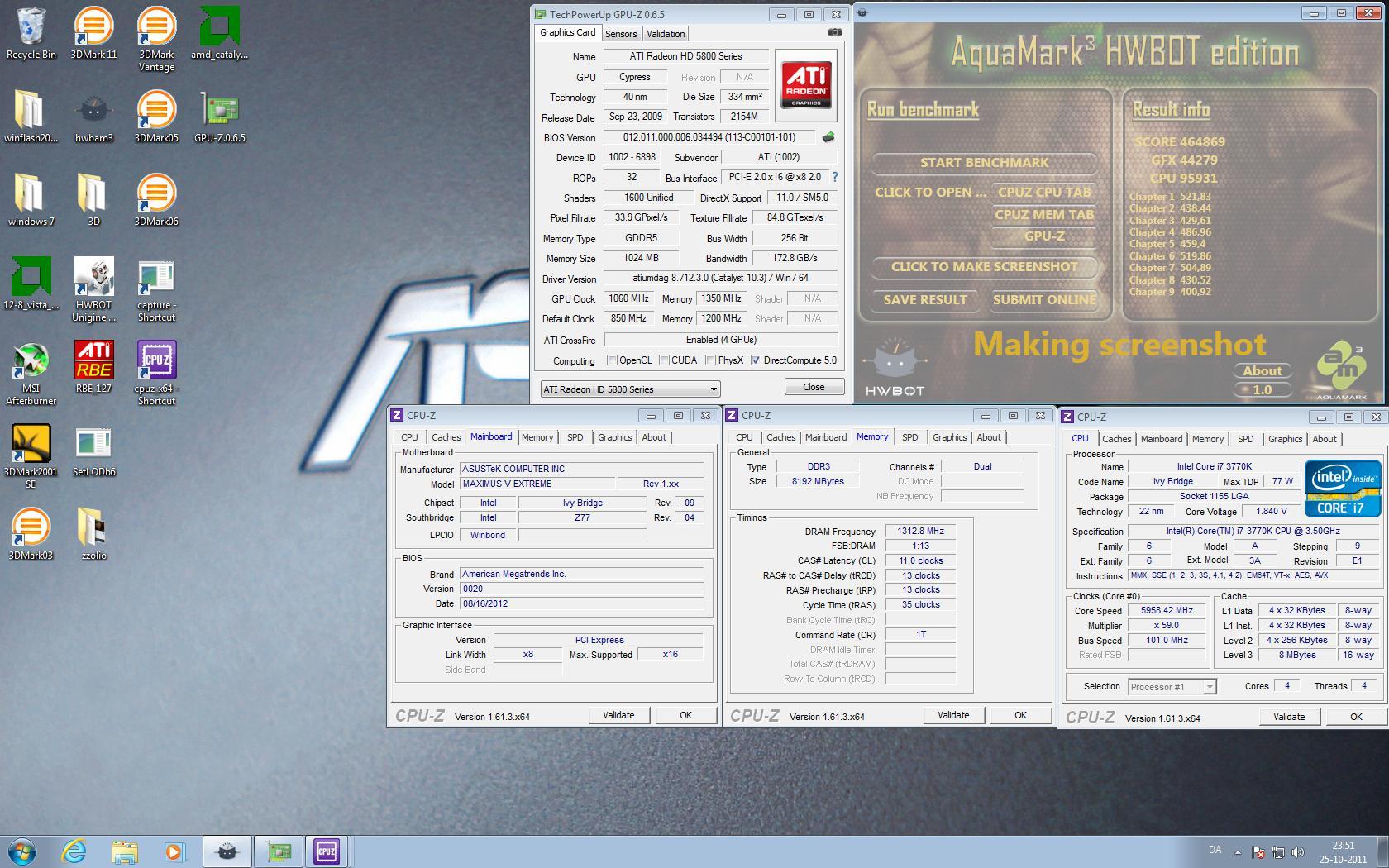Click the volume speaker tray icon
Viewport: 1389px width, 868px height.
point(1297,852)
